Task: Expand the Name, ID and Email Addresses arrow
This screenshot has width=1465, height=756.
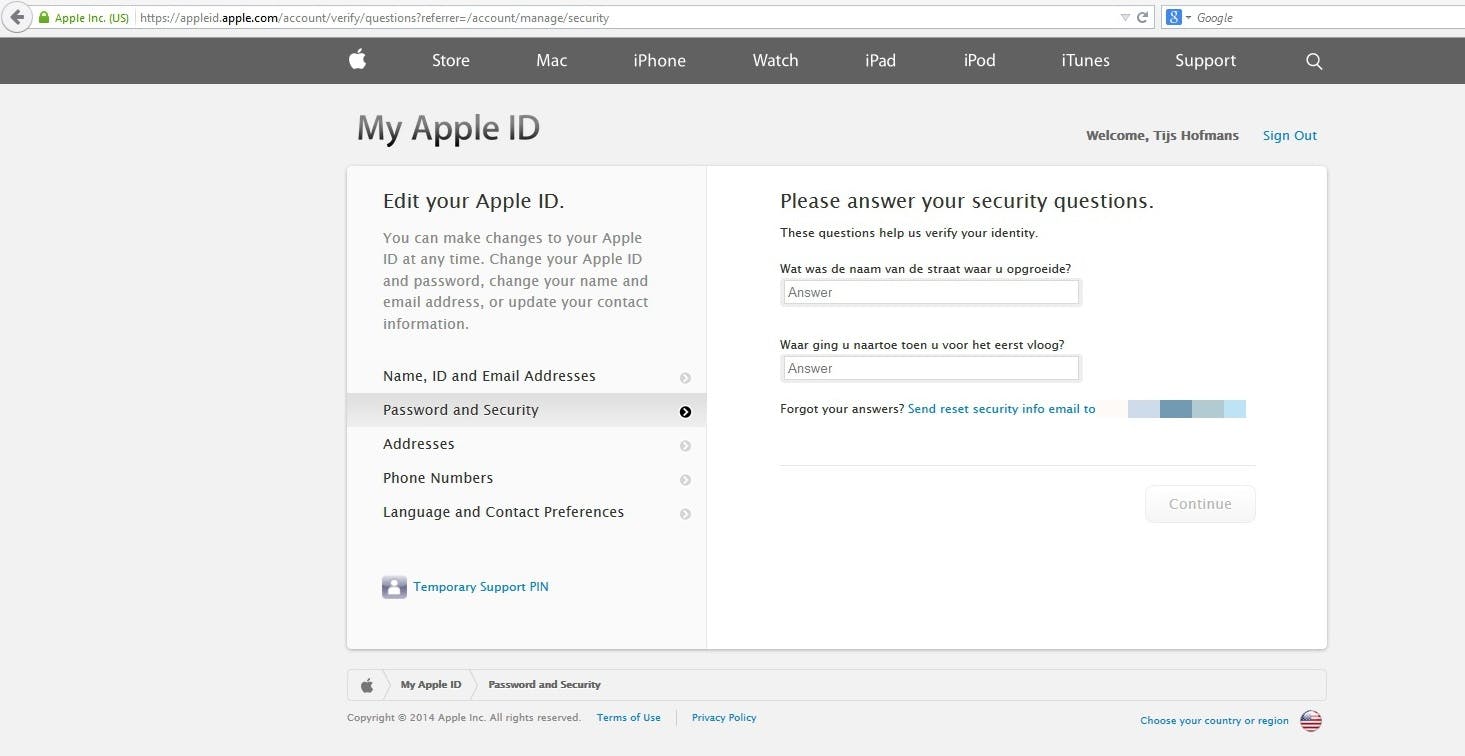Action: coord(685,378)
